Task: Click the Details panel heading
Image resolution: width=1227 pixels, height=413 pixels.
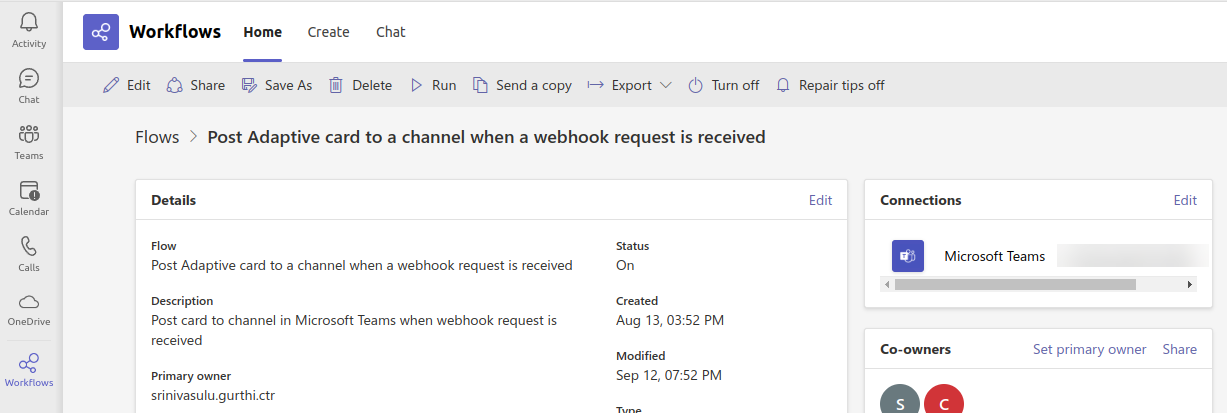Action: (173, 200)
